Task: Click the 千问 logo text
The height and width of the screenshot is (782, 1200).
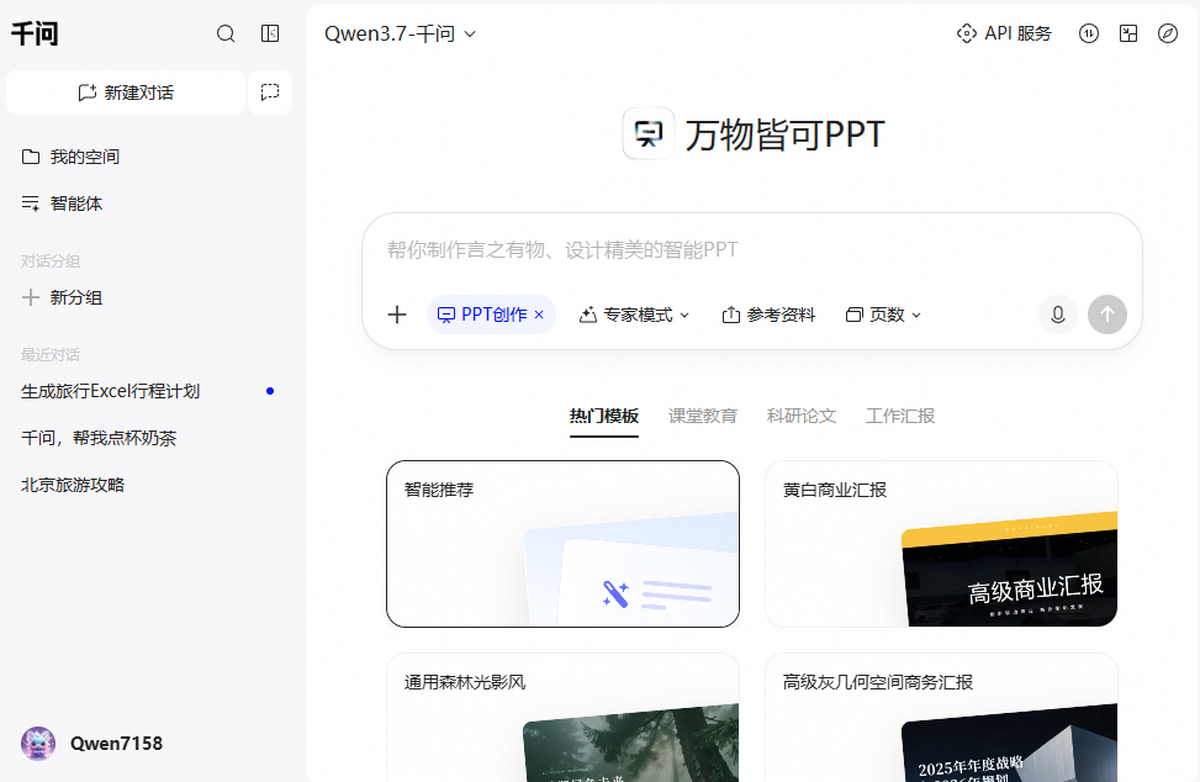Action: [35, 34]
